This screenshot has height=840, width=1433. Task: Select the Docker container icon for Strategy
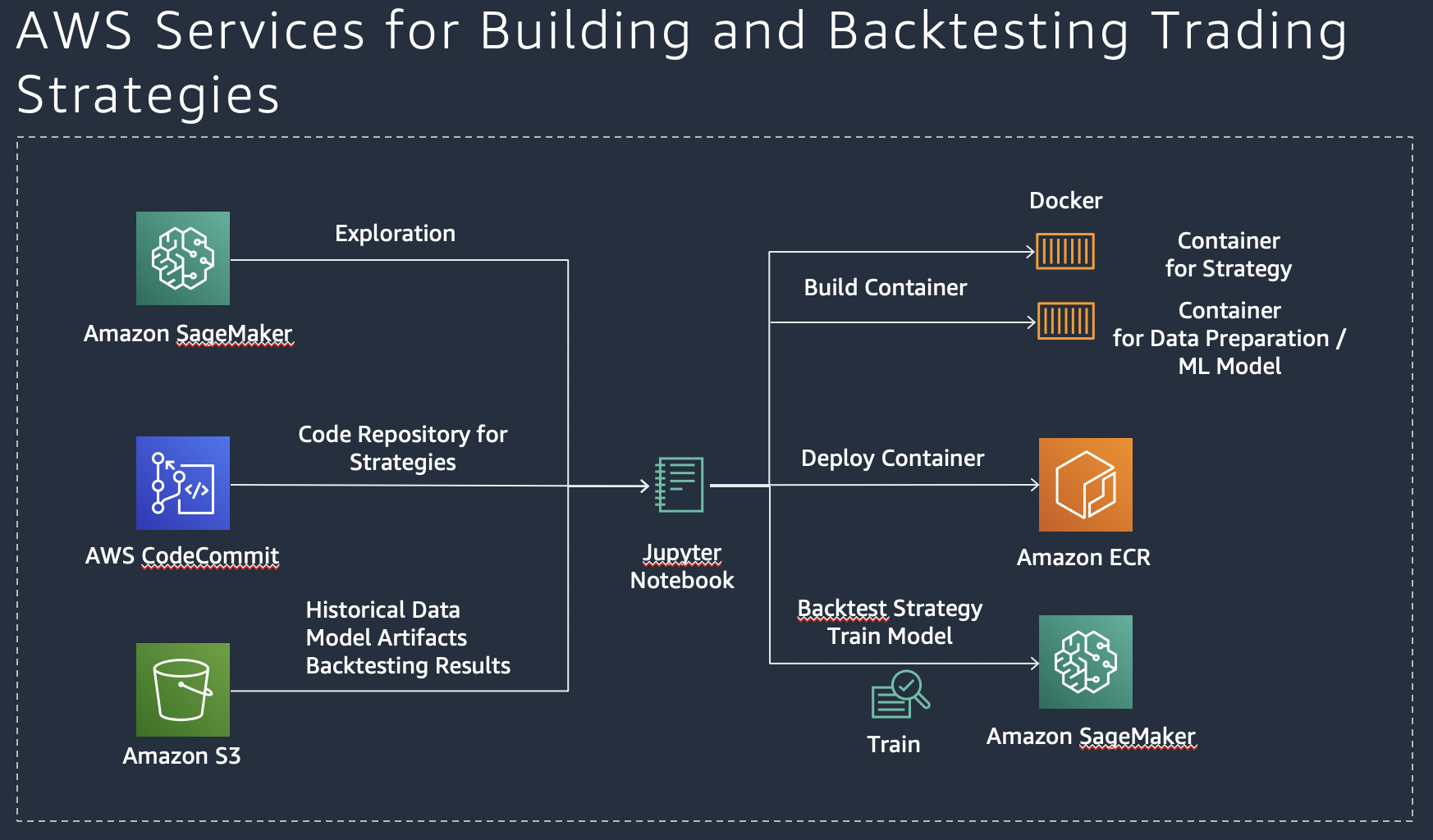1065,251
